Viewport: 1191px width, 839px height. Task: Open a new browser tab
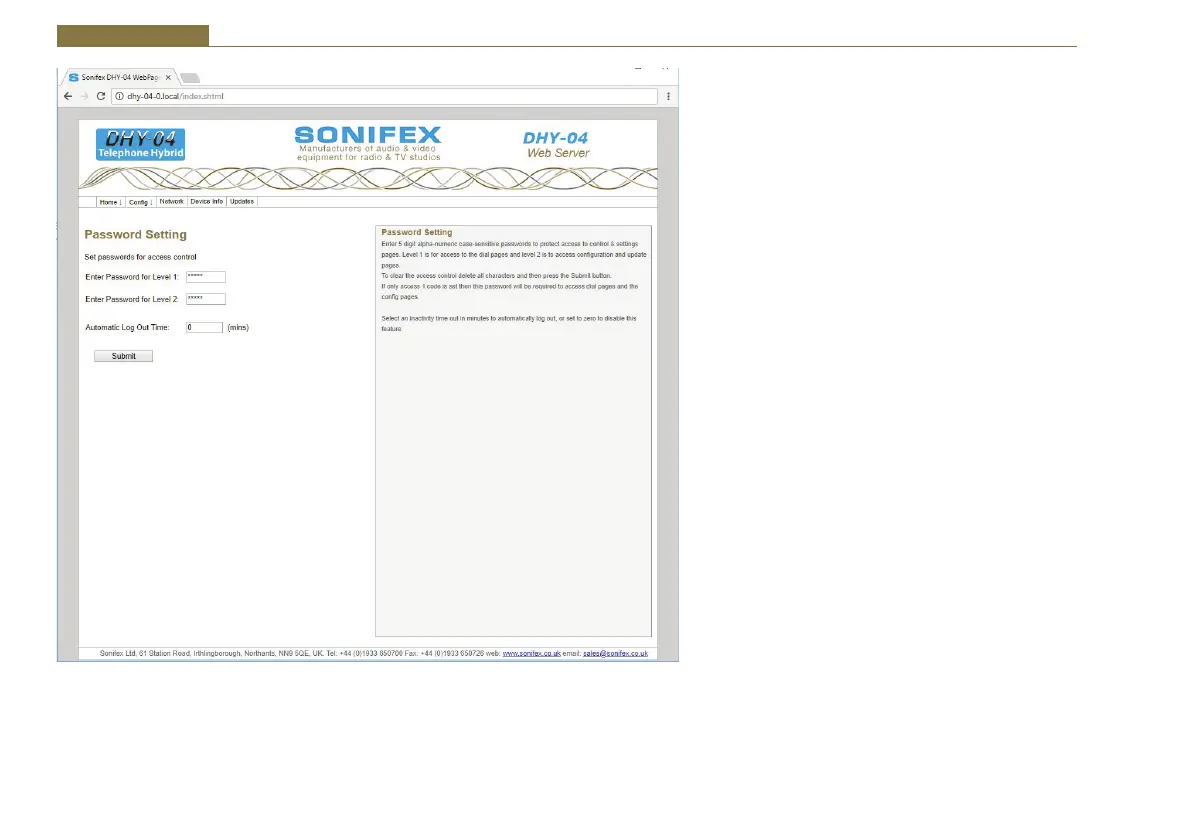[x=191, y=77]
